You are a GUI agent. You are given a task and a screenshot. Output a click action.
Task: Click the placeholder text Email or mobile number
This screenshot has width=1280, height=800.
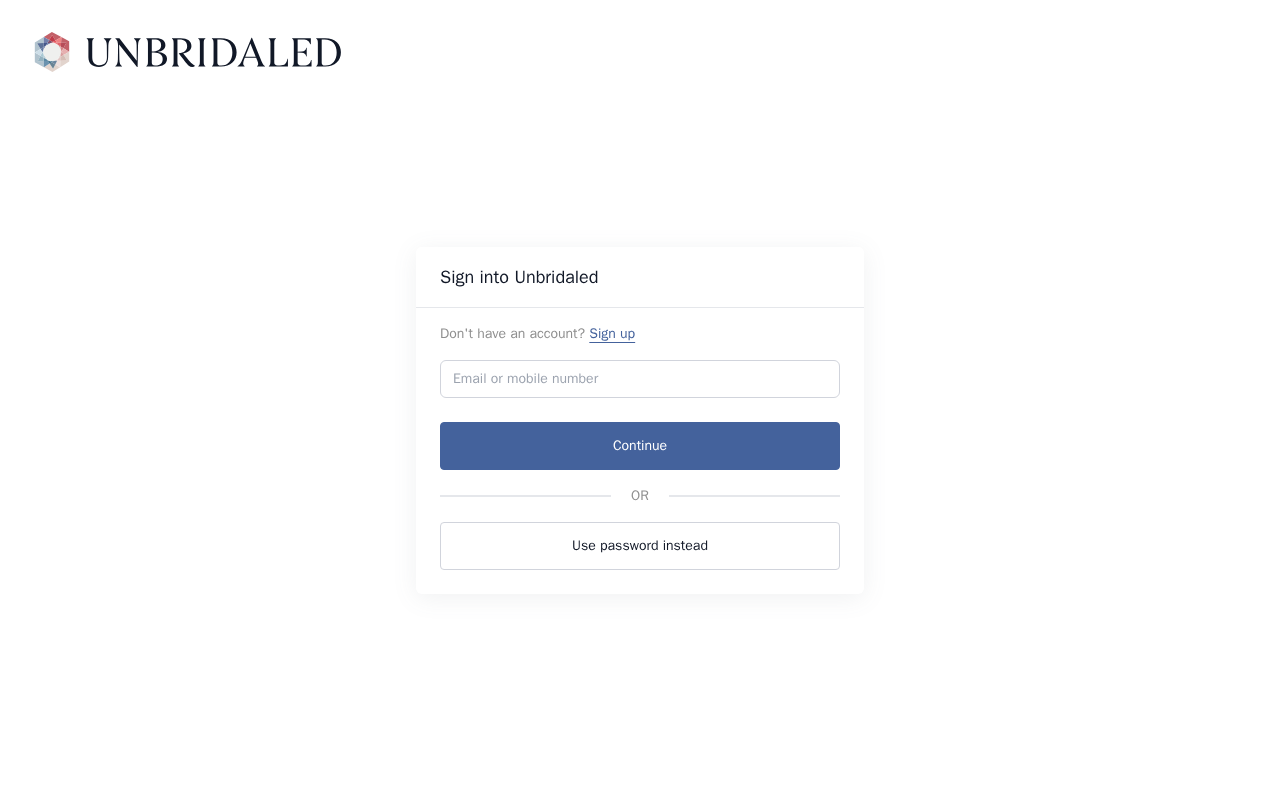[x=526, y=379]
